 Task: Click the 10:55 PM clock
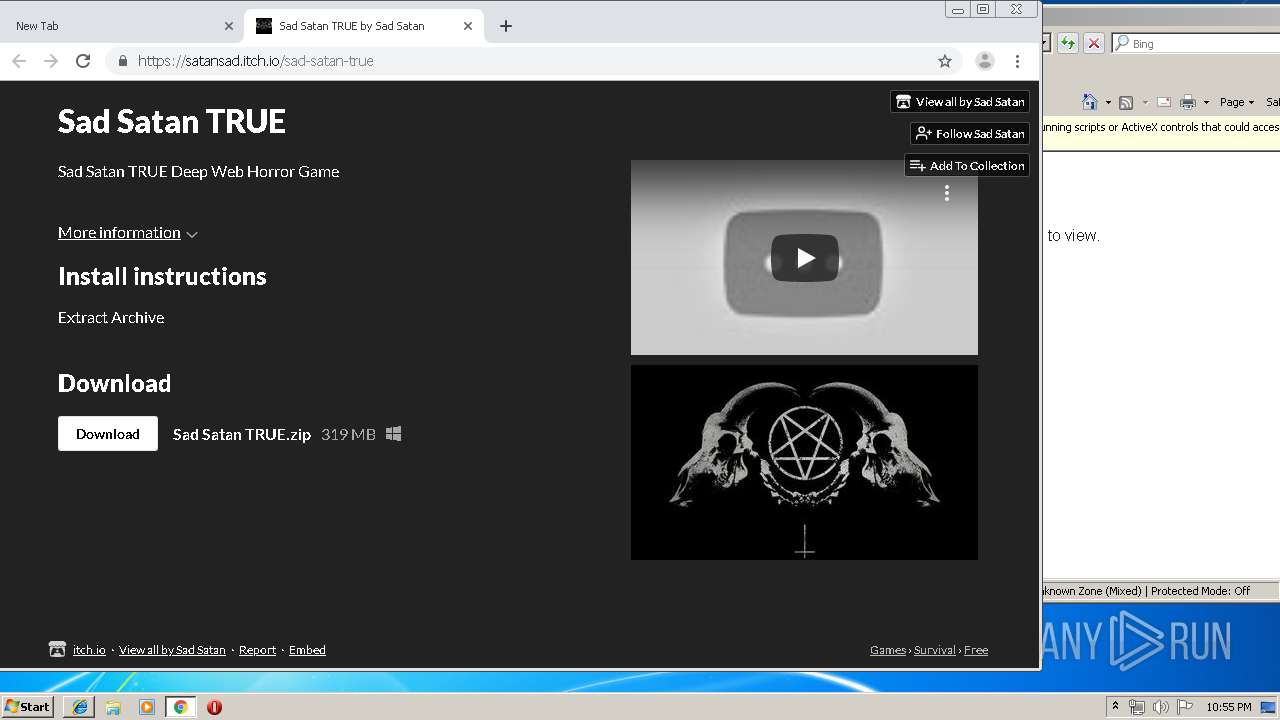pos(1229,707)
